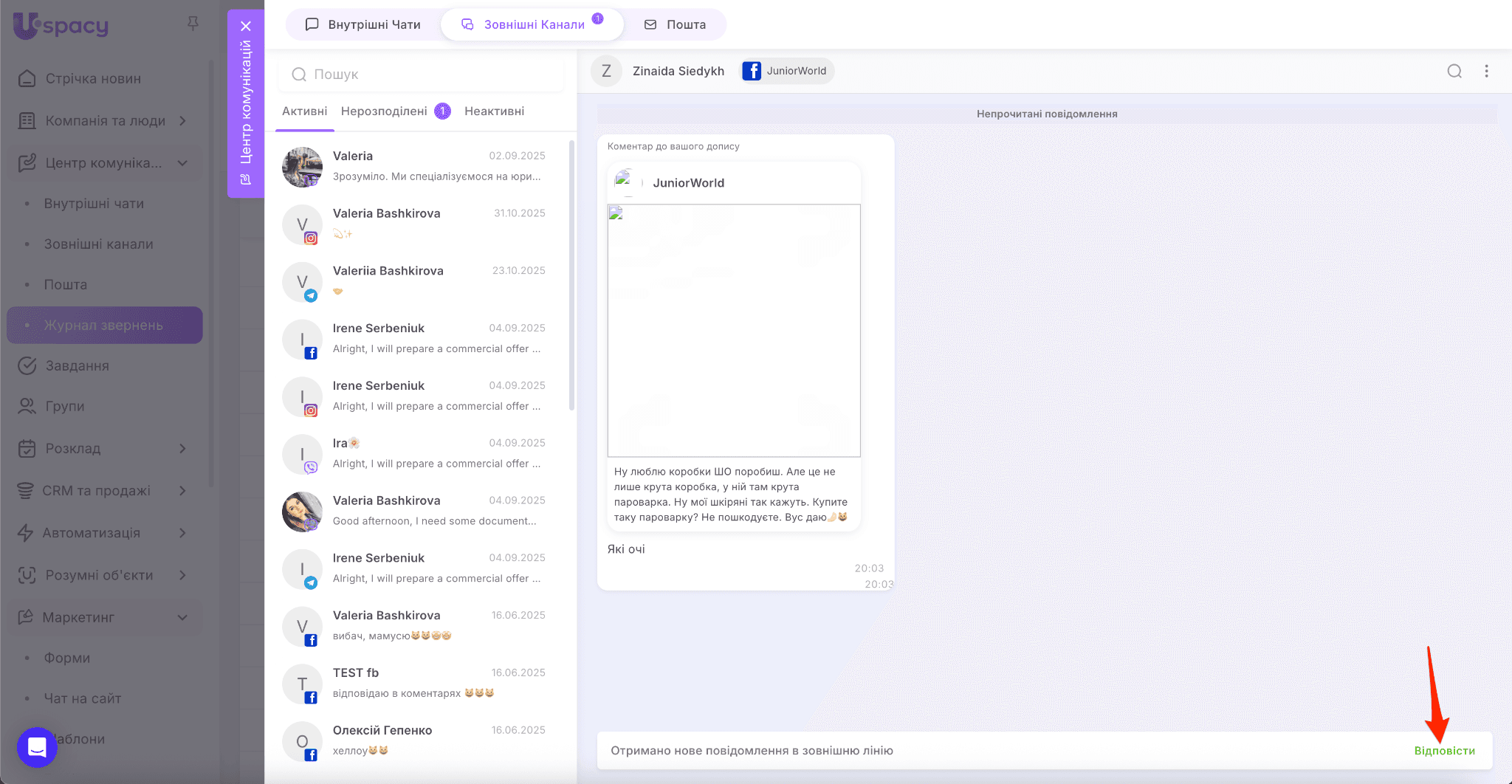1512x784 pixels.
Task: Click the Розумні об'єкти icon
Action: click(27, 575)
